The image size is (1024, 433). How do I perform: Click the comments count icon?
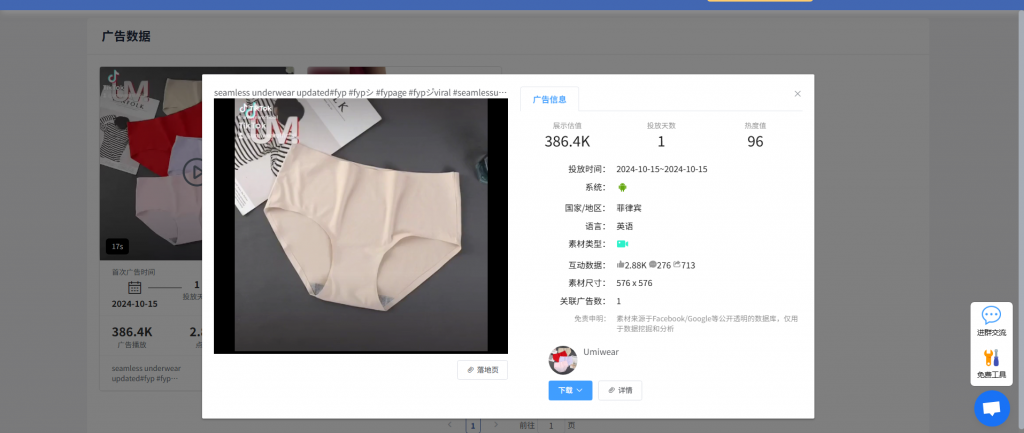coord(652,265)
